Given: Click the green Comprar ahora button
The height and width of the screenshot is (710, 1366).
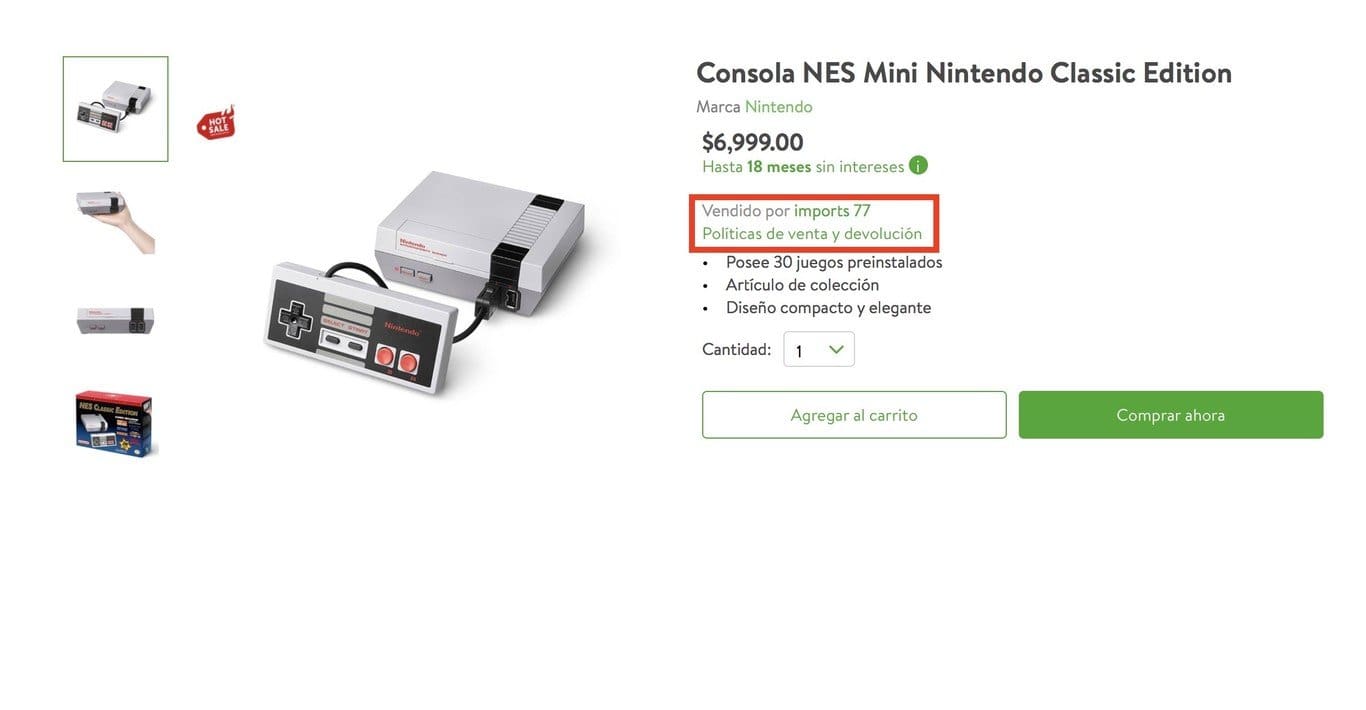Looking at the screenshot, I should (1170, 415).
